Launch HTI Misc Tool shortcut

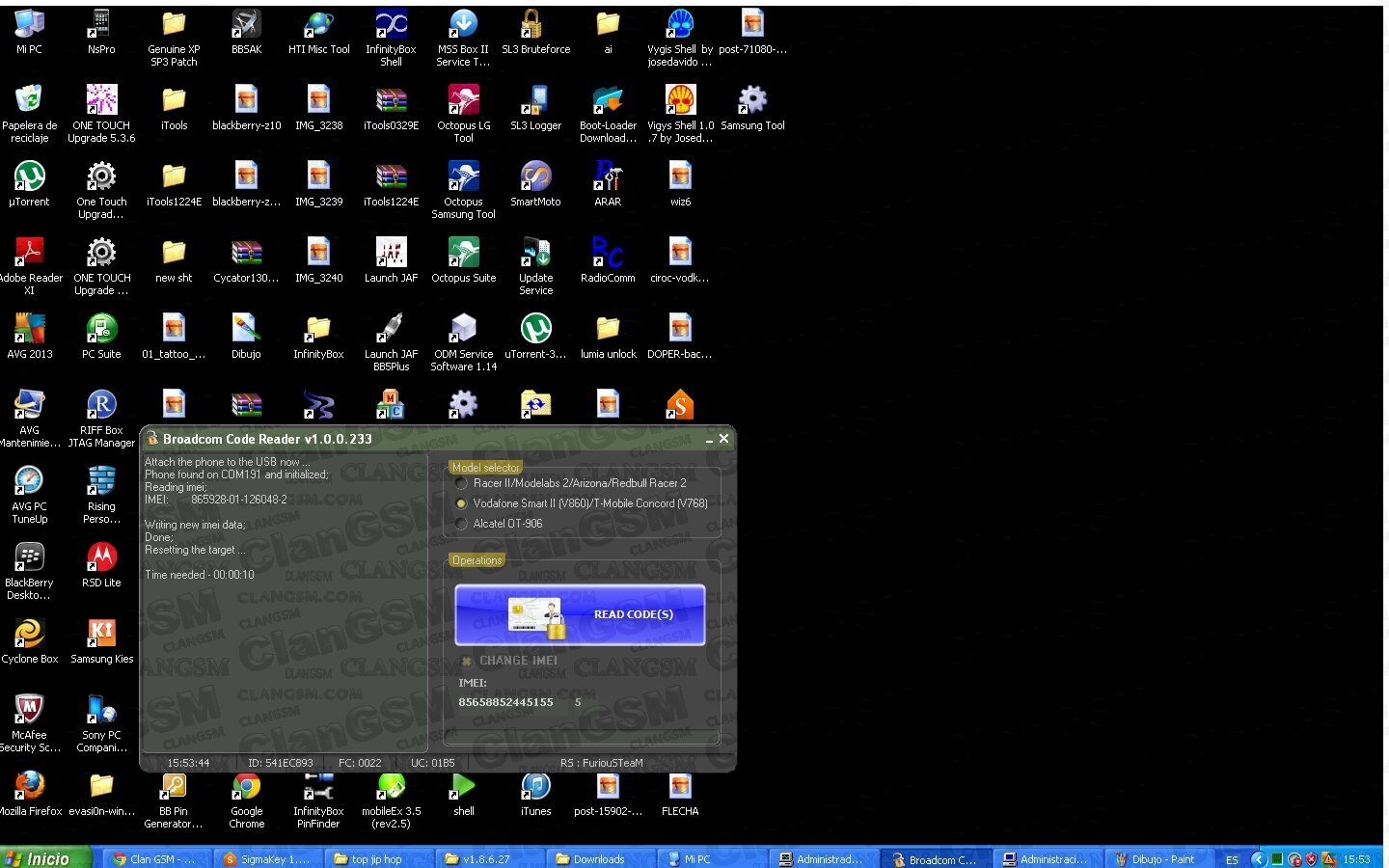[x=318, y=33]
